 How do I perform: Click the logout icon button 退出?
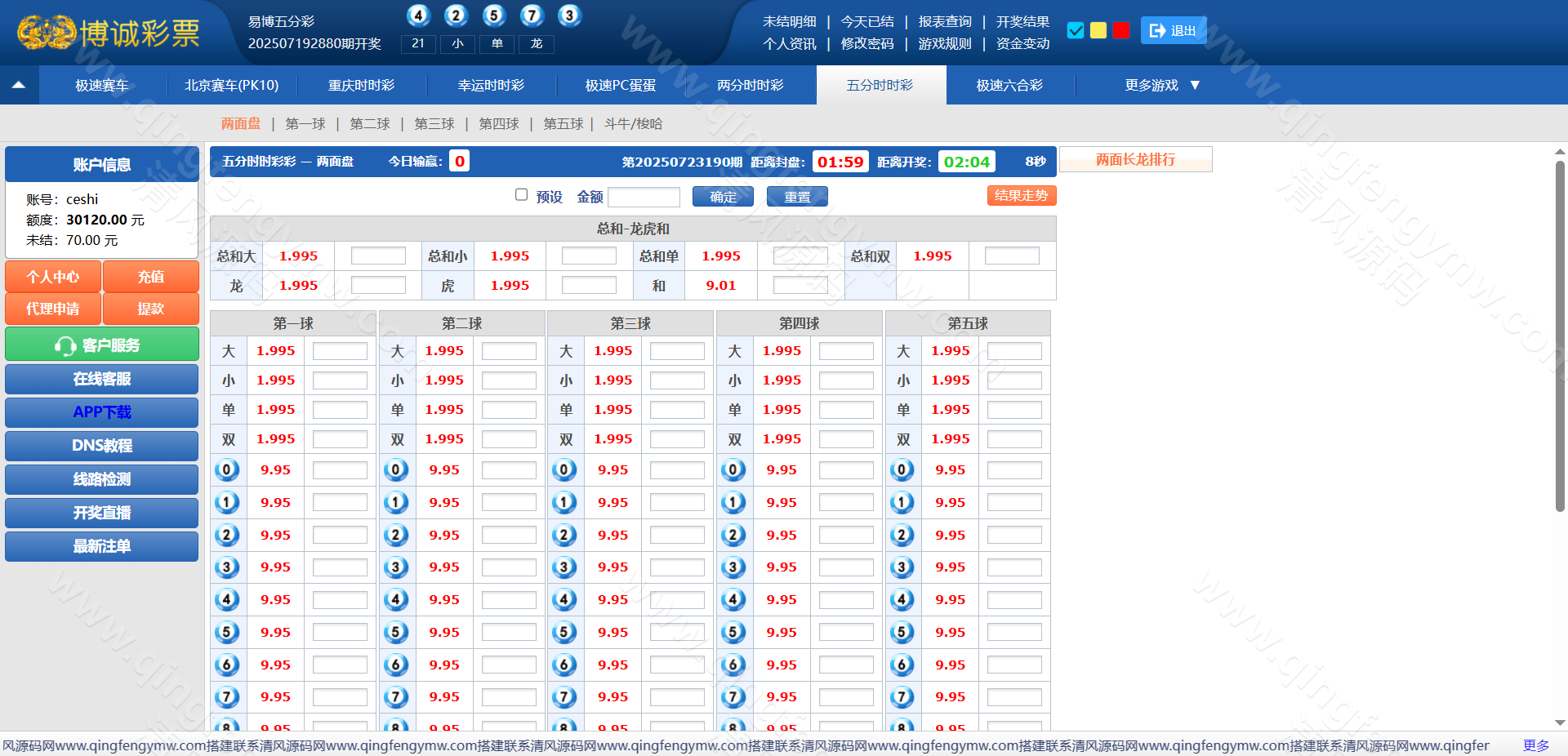click(x=1173, y=31)
